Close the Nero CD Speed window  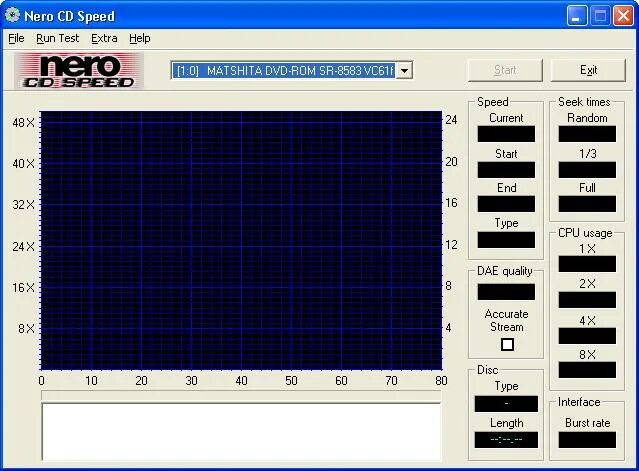[623, 16]
